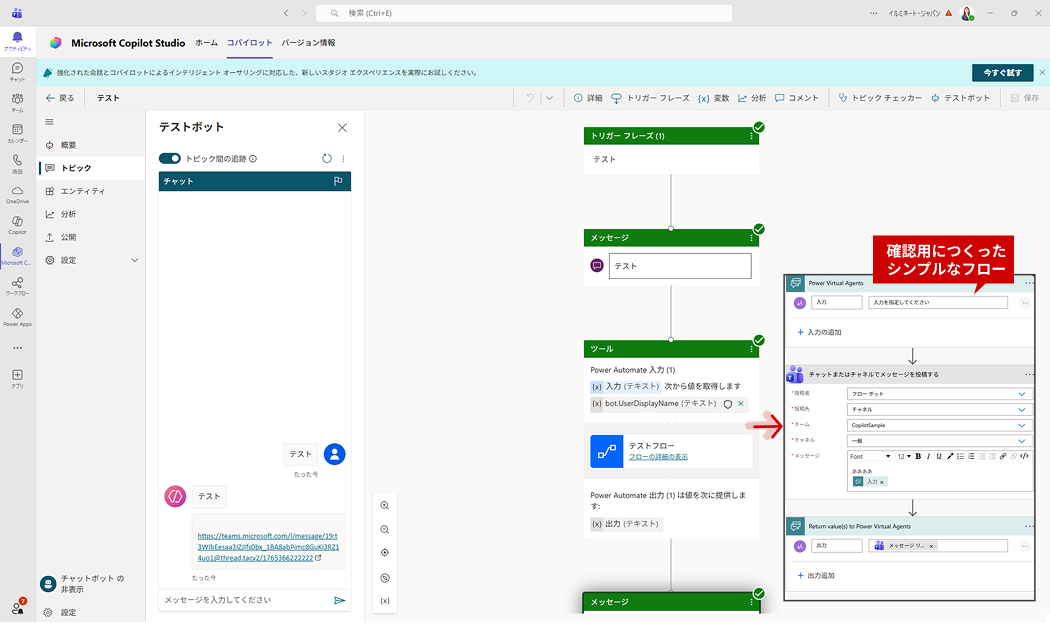
Task: Select the ホーム tab
Action: click(206, 43)
